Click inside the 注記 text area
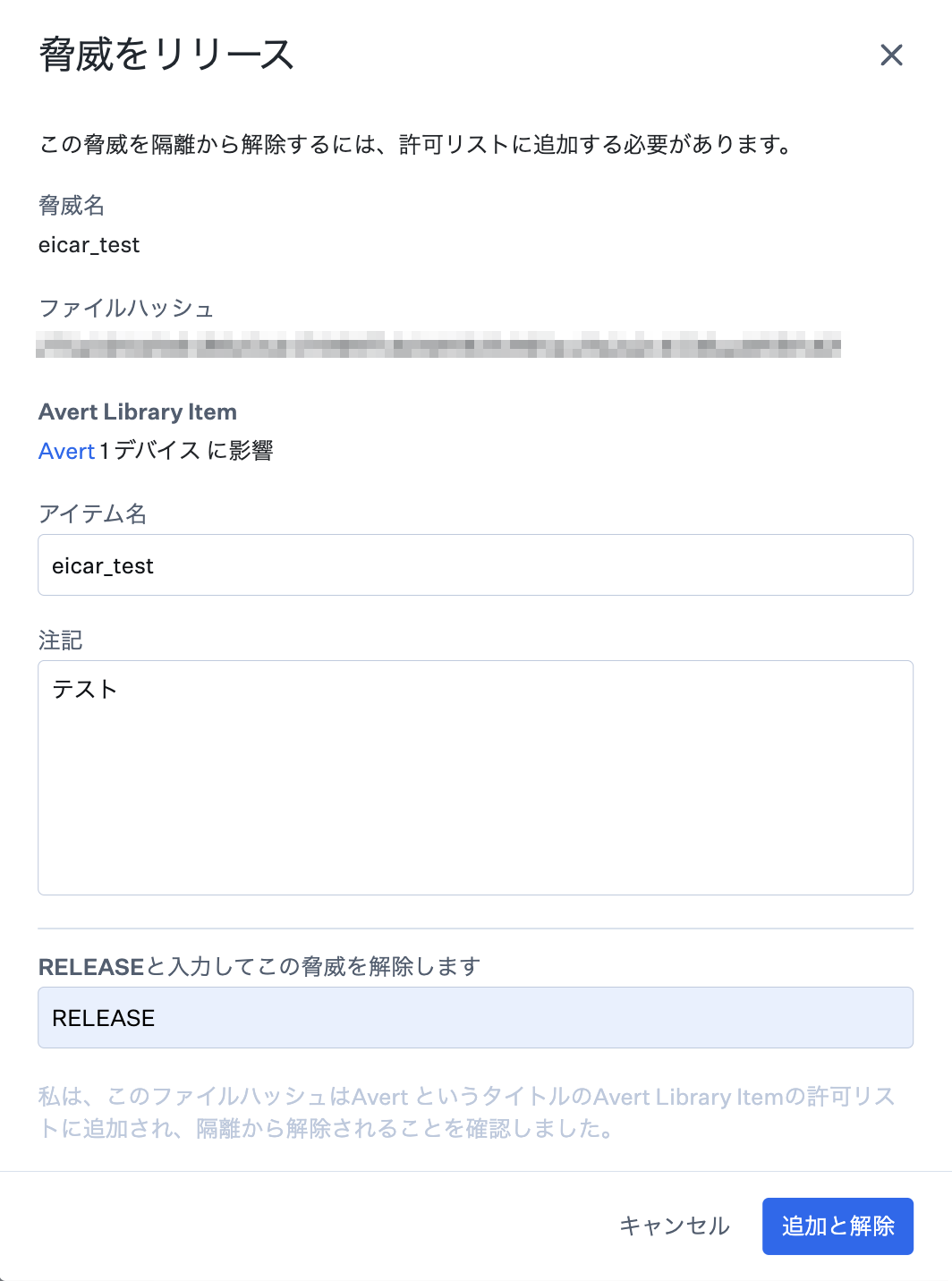The height and width of the screenshot is (1281, 952). coord(475,777)
